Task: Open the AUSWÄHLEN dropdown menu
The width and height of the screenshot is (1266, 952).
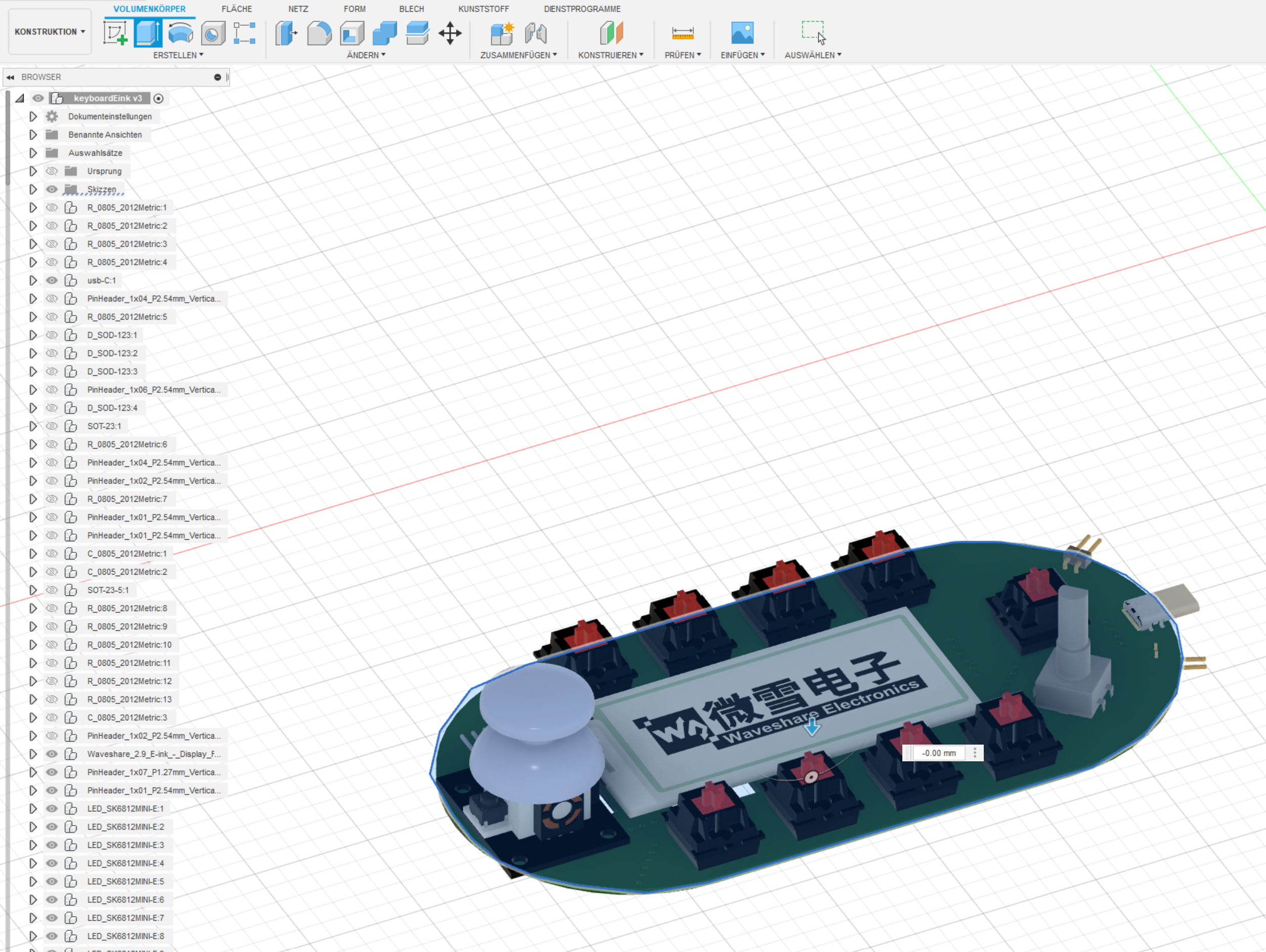Action: 813,55
